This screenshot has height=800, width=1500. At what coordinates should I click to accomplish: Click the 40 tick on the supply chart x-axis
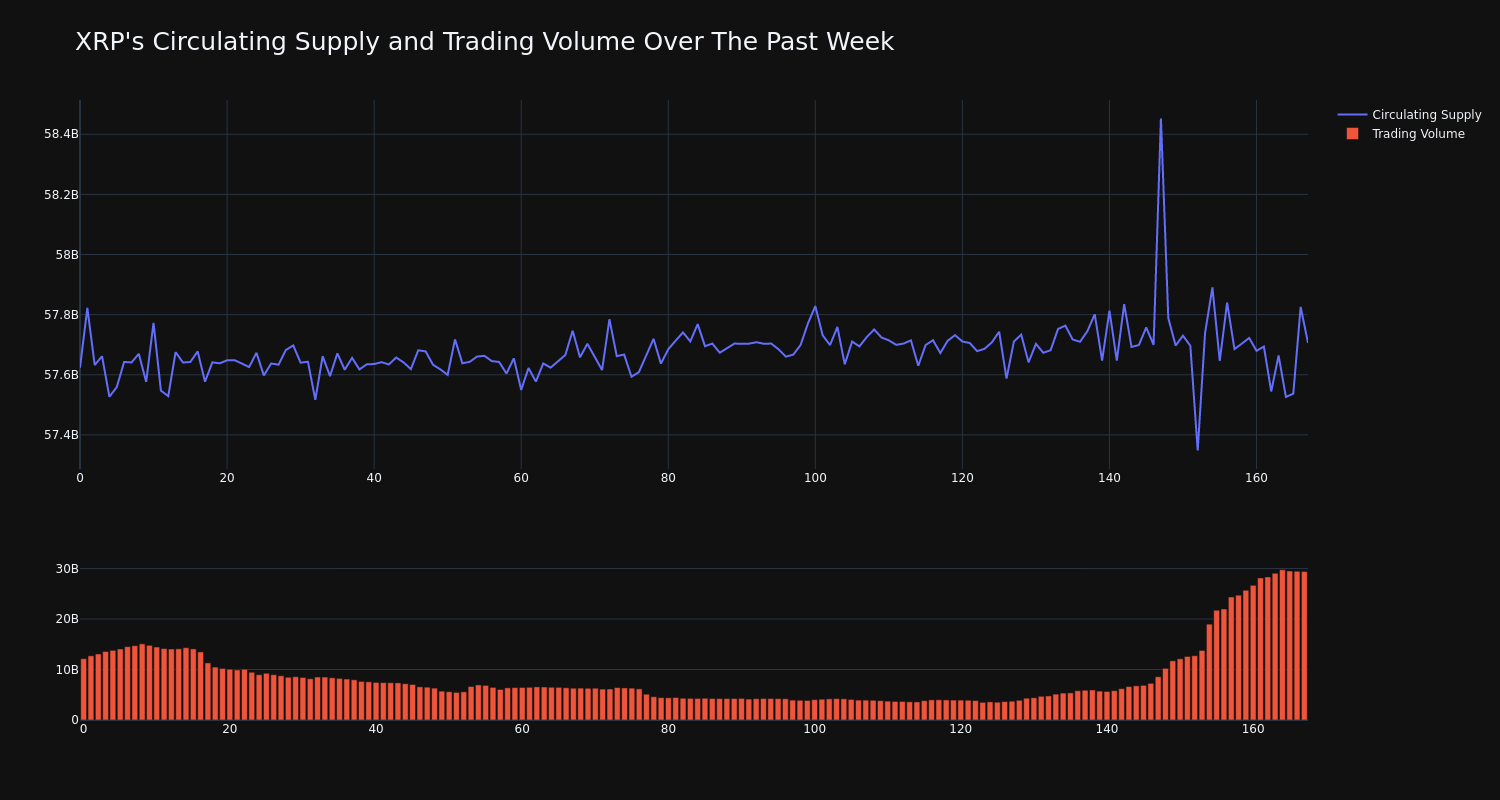pyautogui.click(x=374, y=478)
